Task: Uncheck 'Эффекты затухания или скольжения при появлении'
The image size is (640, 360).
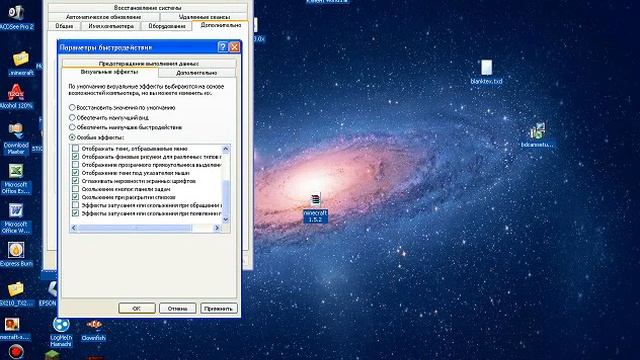Action: tap(76, 213)
